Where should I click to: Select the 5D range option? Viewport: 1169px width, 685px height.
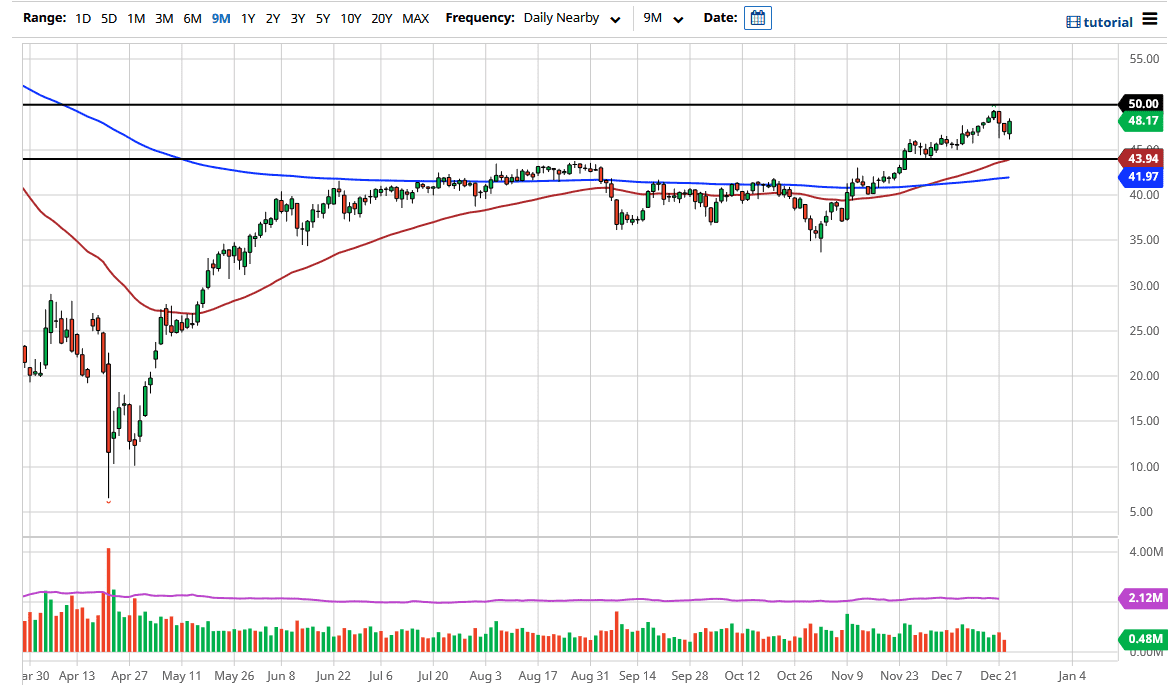point(109,17)
